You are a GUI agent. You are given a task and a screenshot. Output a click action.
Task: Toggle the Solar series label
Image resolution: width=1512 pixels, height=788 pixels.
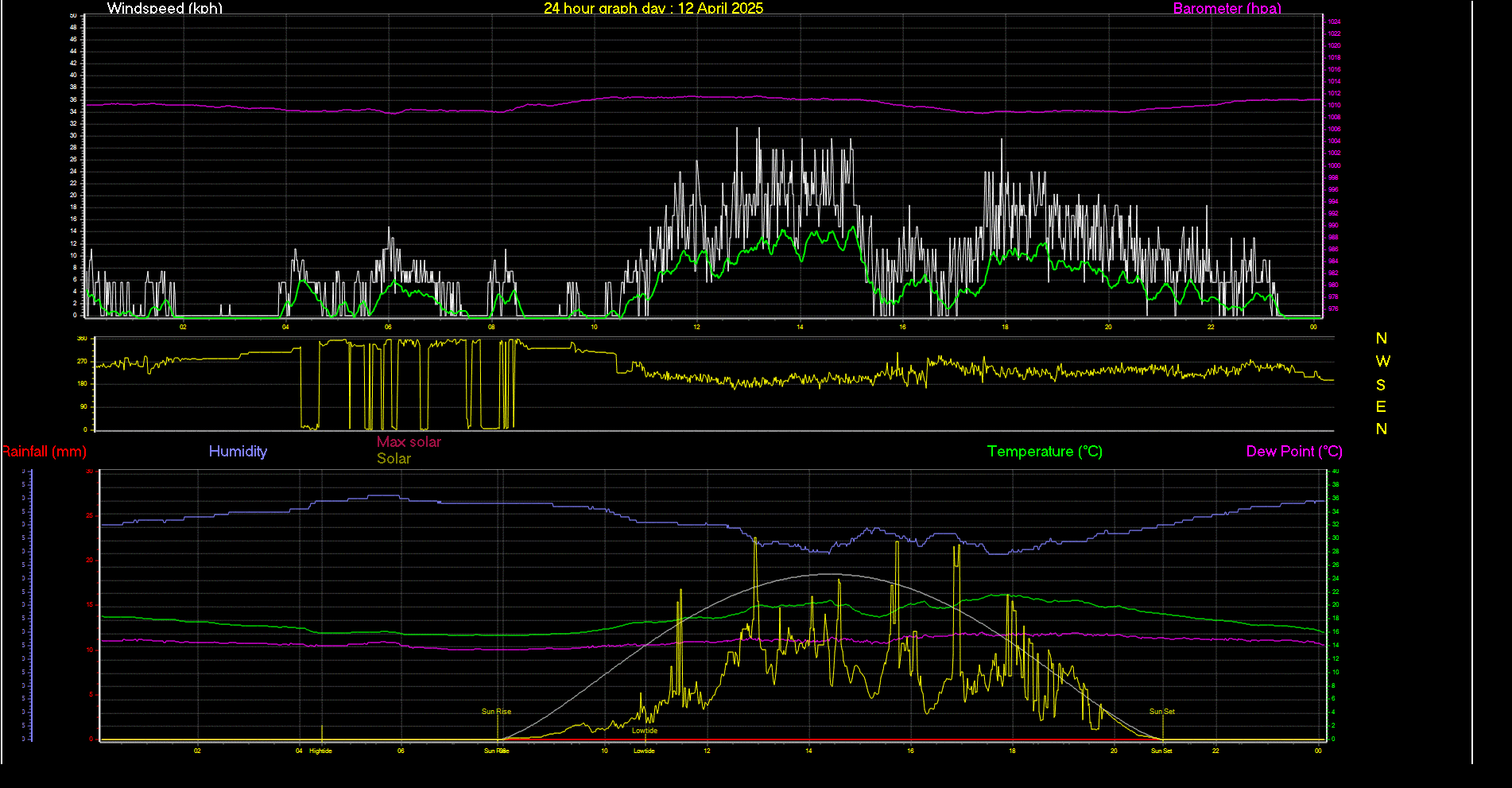(394, 459)
